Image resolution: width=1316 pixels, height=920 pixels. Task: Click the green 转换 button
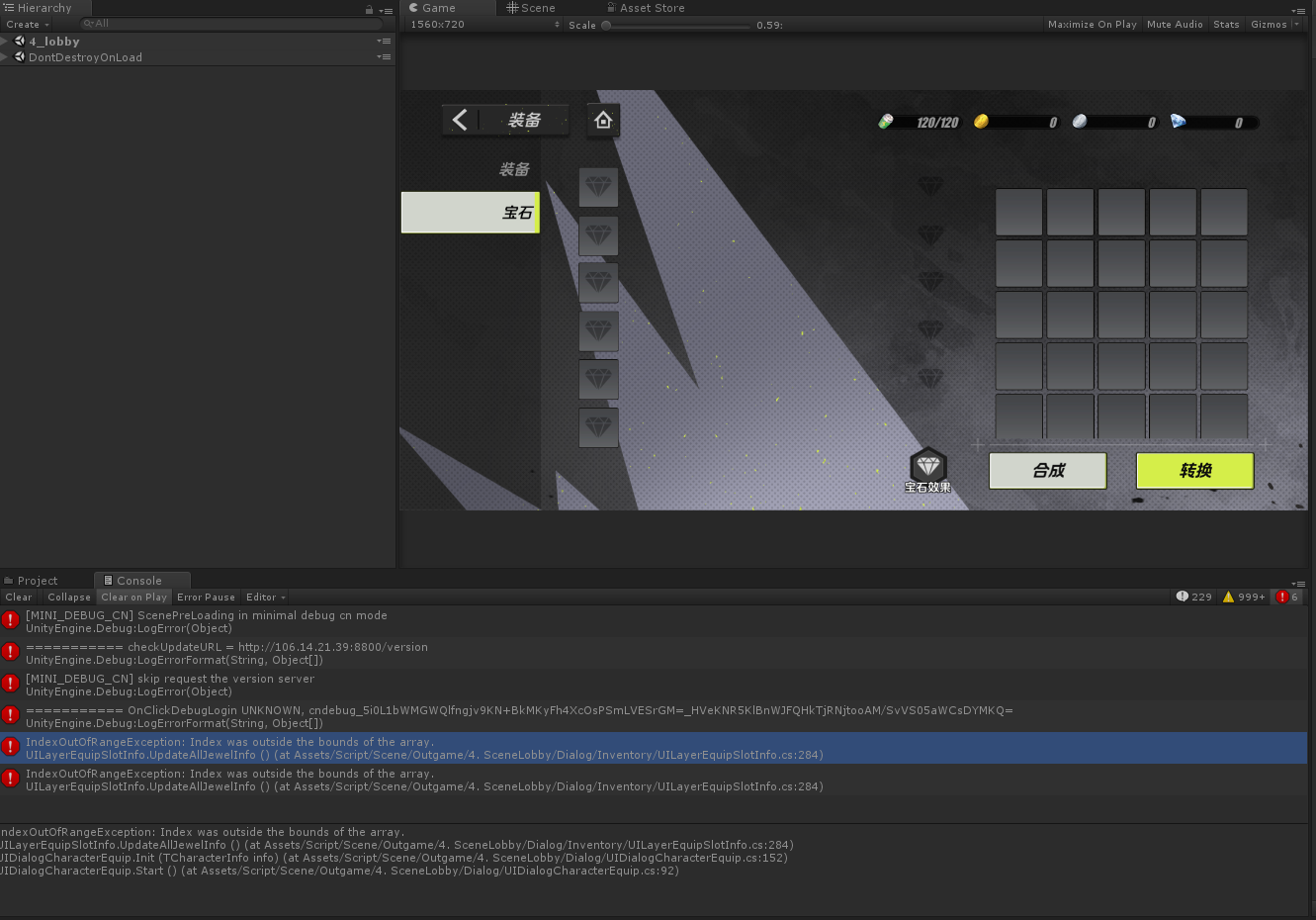pos(1194,471)
